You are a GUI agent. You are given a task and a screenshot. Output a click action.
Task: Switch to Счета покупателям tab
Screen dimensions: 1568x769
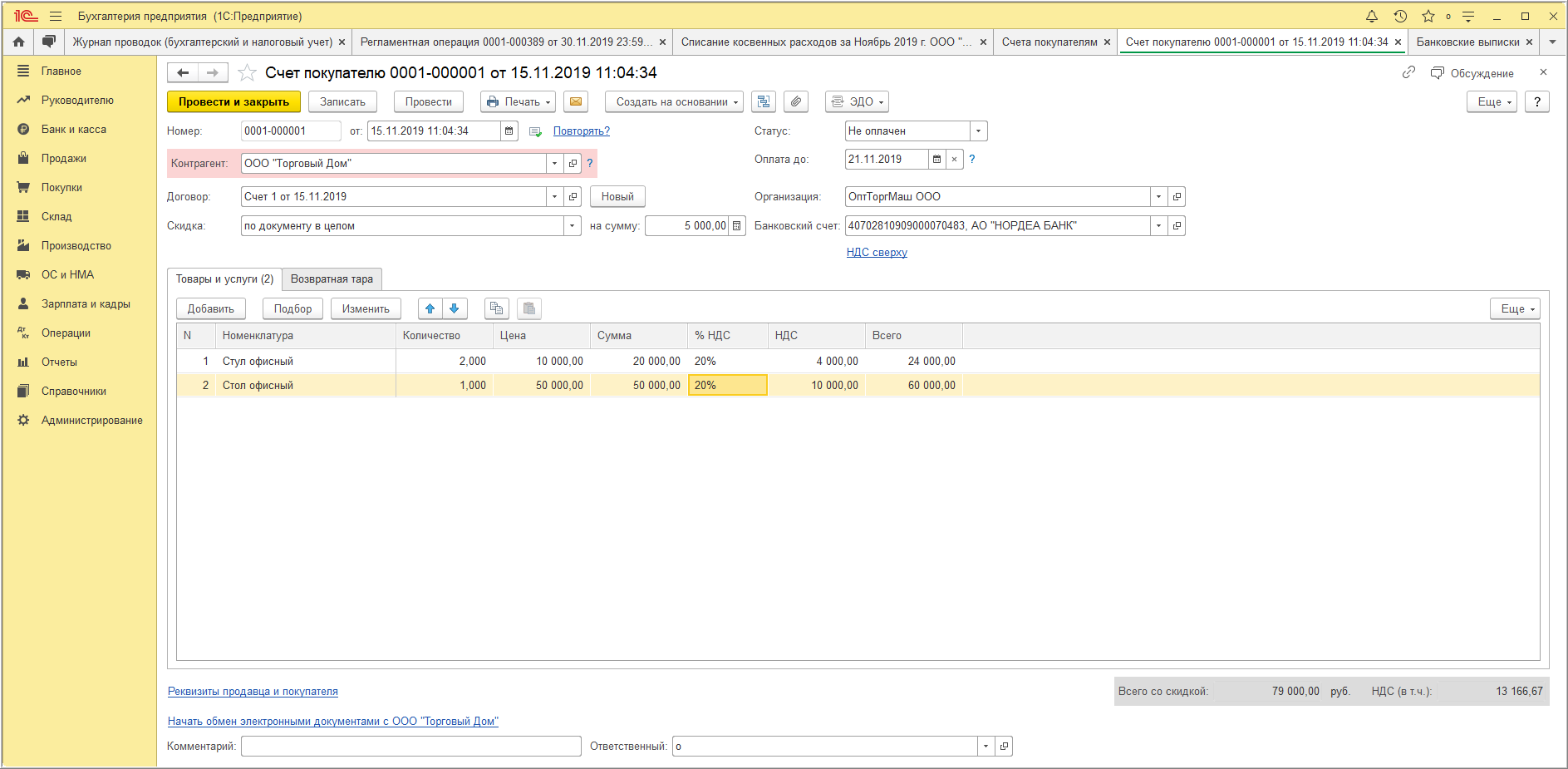click(x=1049, y=42)
